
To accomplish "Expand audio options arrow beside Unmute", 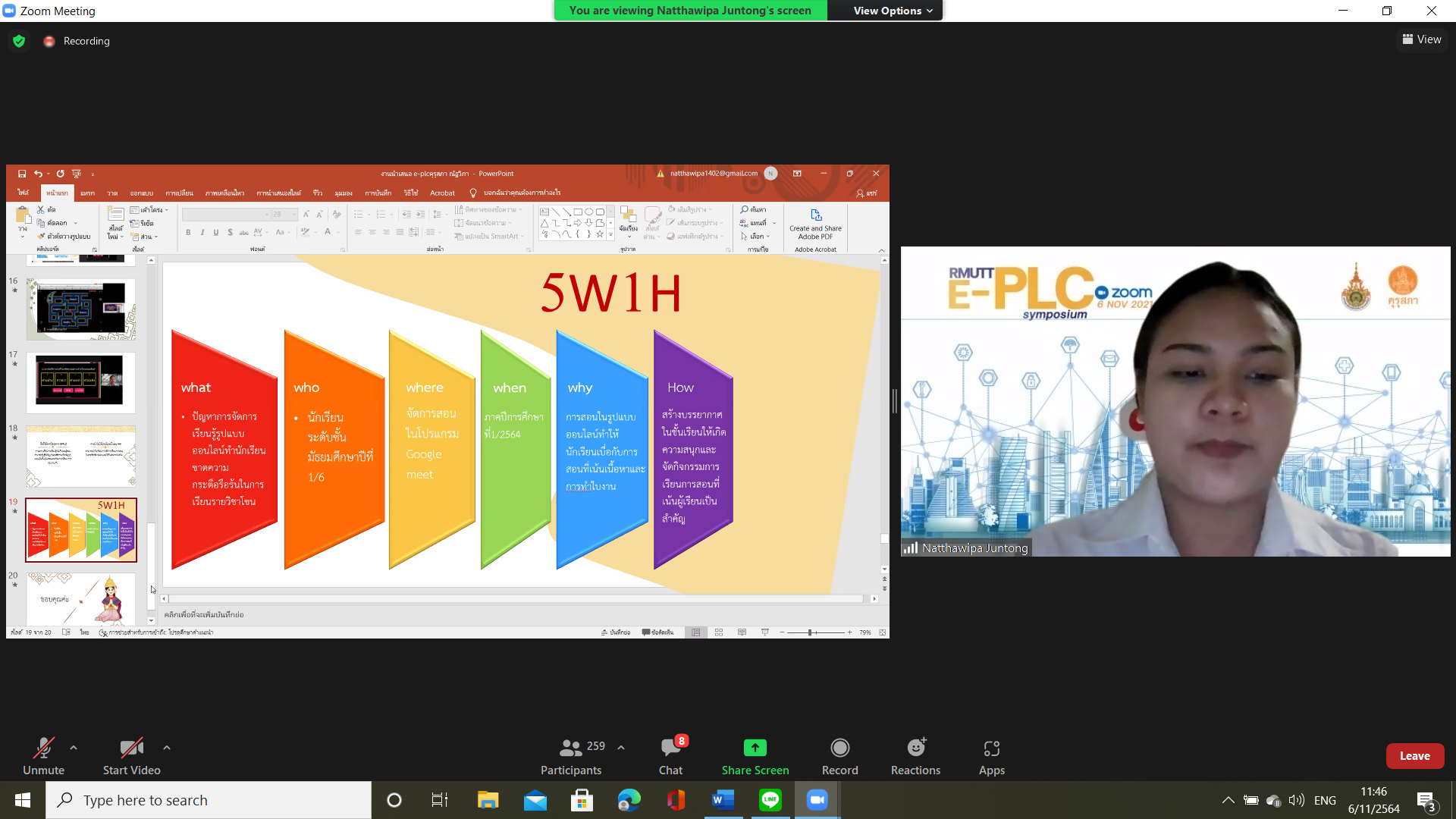I will pos(74,748).
